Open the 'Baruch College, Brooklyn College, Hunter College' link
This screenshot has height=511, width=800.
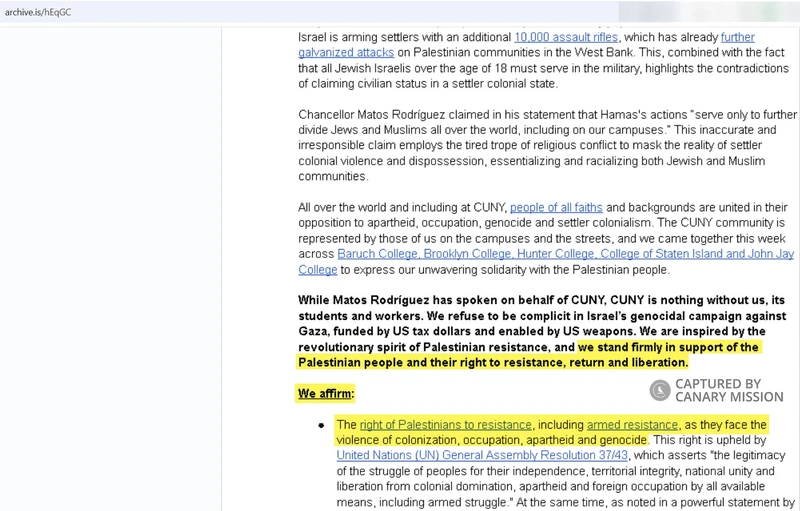(x=565, y=254)
